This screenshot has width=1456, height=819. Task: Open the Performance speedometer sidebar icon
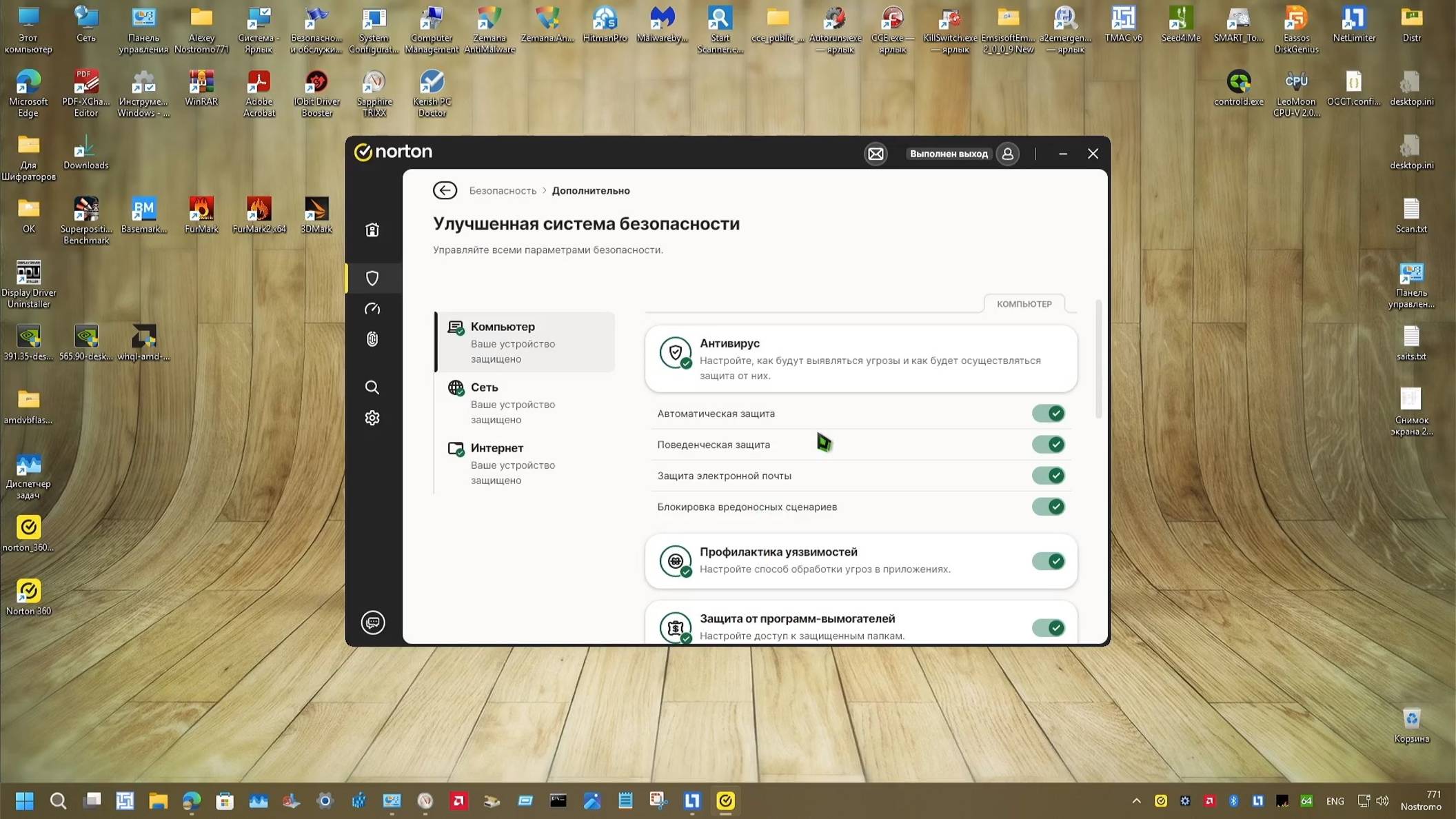tap(372, 309)
